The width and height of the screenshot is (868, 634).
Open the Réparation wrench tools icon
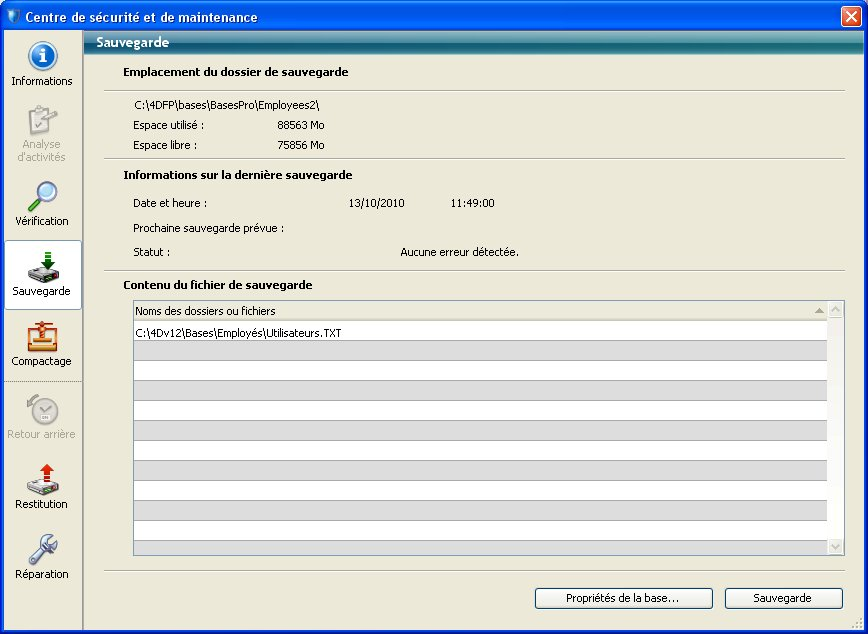click(x=42, y=548)
